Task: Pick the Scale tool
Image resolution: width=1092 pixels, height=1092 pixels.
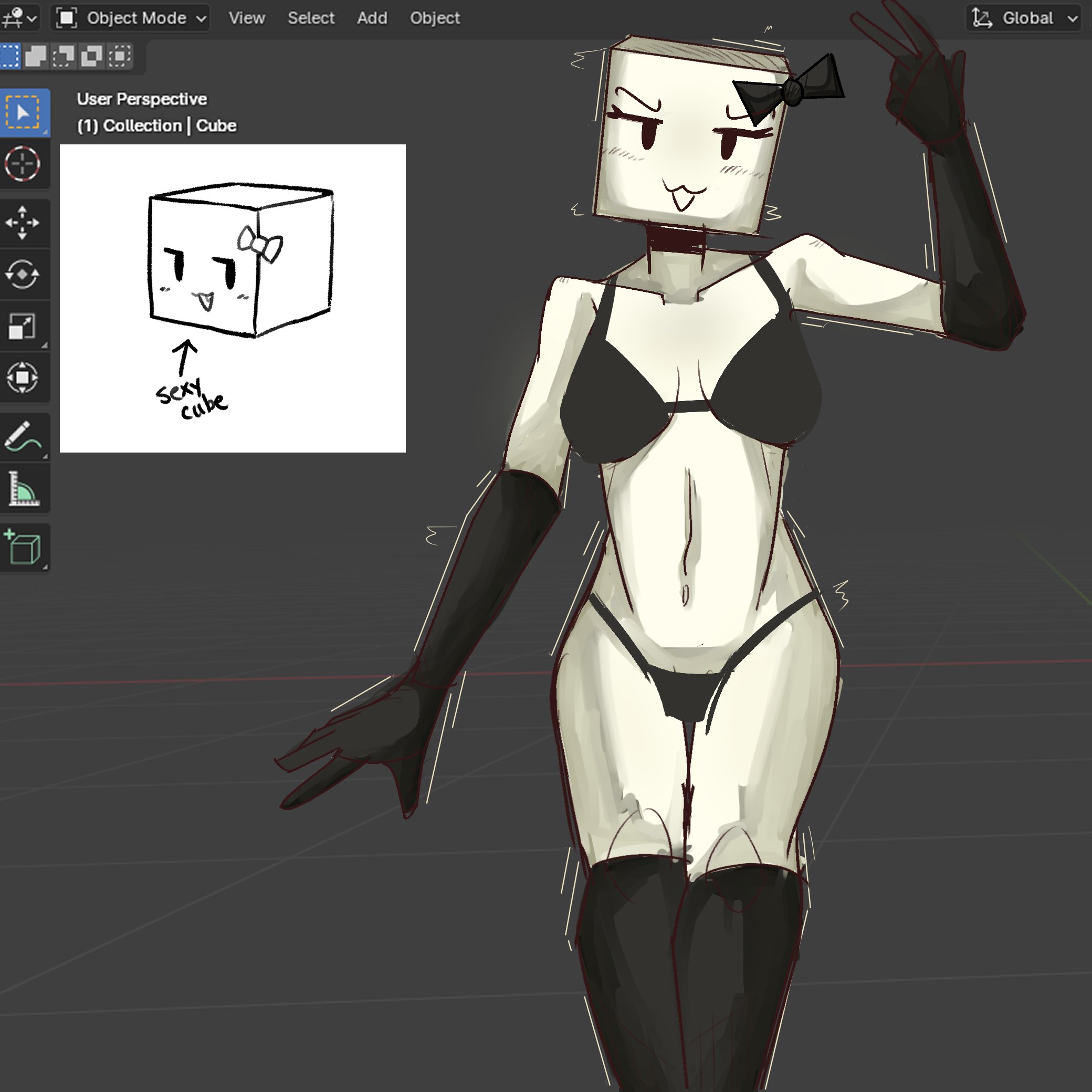Action: click(x=23, y=326)
